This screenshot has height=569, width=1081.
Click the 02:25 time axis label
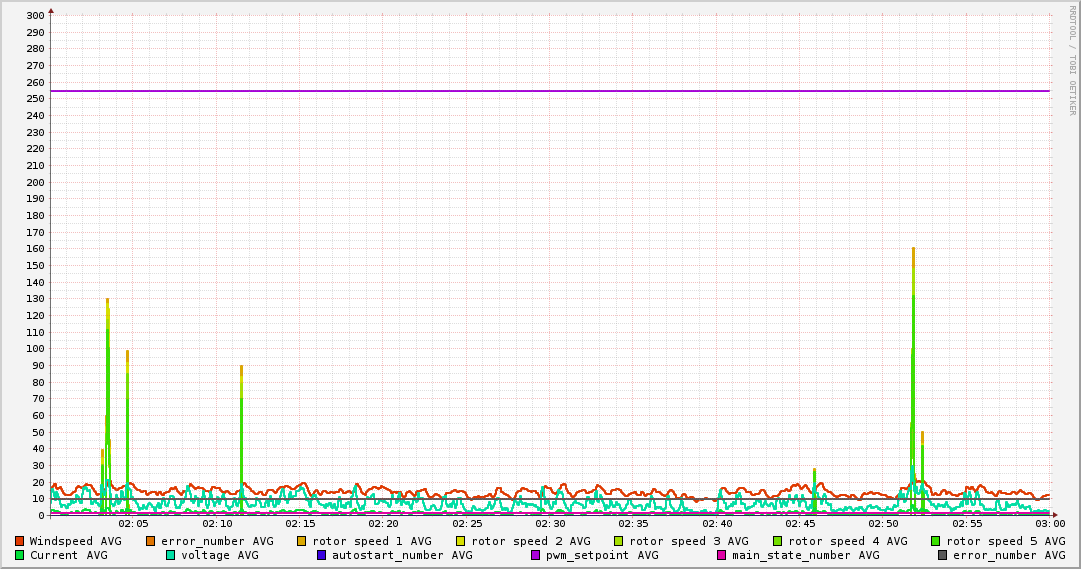point(467,524)
